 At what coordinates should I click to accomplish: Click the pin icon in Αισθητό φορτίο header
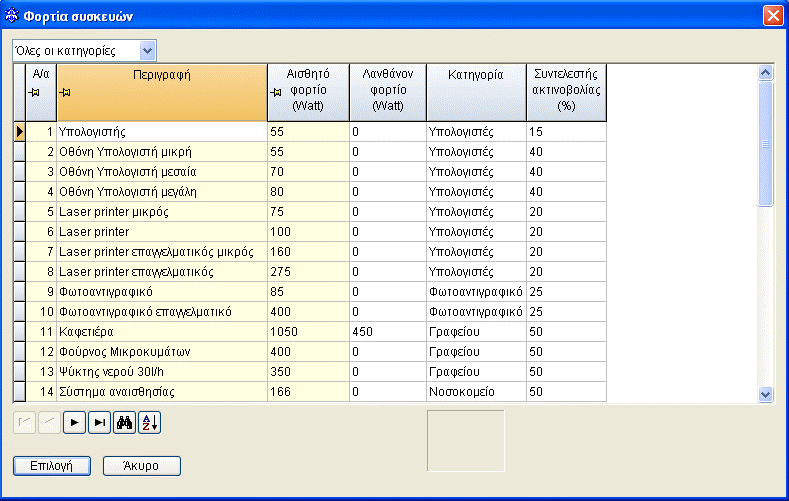276,93
